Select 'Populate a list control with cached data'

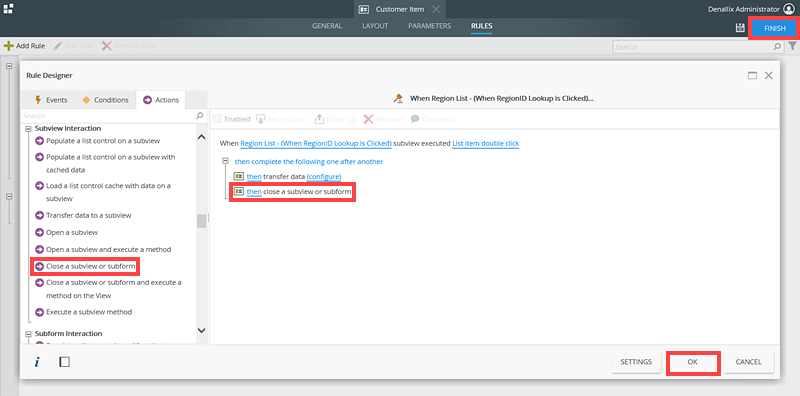tap(111, 163)
